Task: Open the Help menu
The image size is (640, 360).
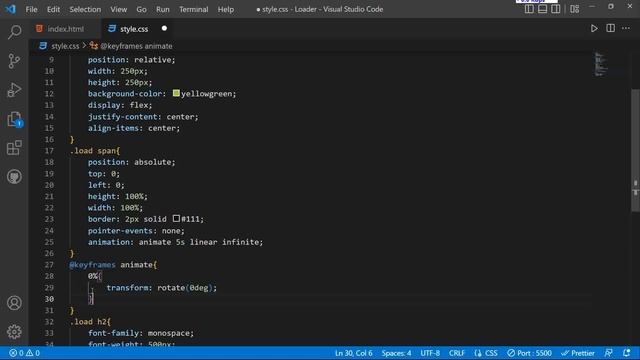Action: pos(226,9)
